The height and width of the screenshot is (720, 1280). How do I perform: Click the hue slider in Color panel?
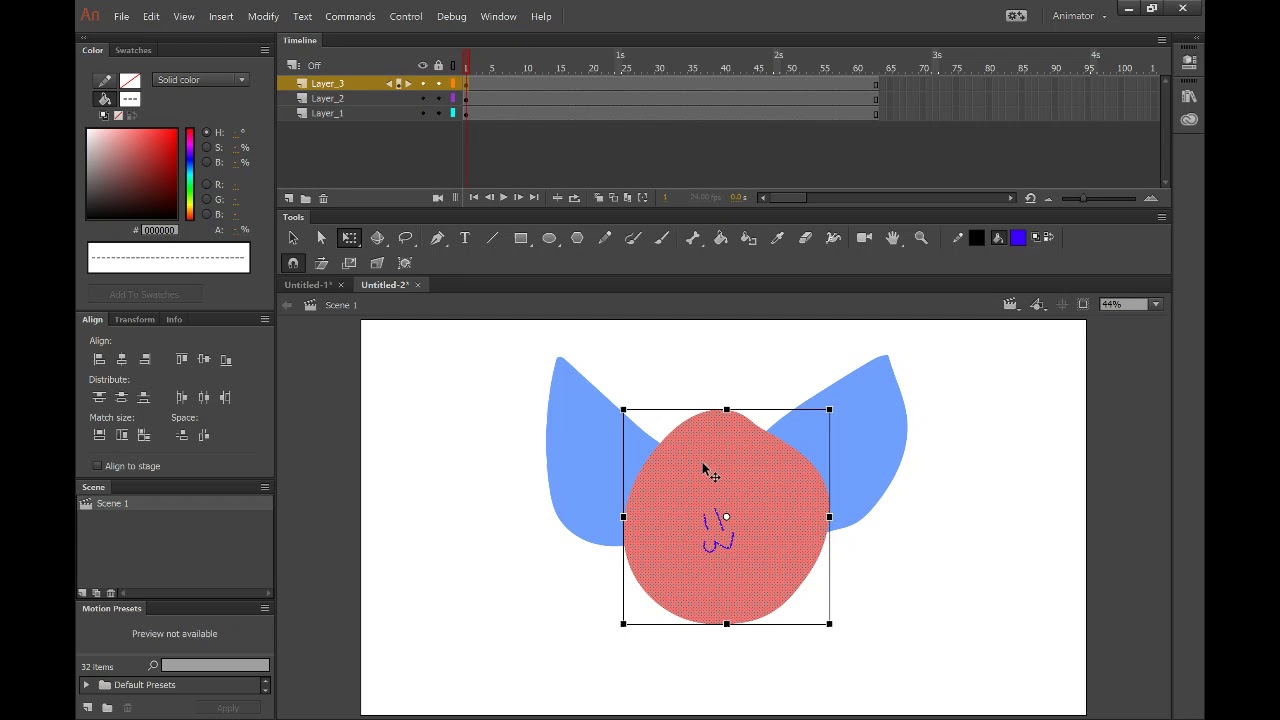point(189,174)
